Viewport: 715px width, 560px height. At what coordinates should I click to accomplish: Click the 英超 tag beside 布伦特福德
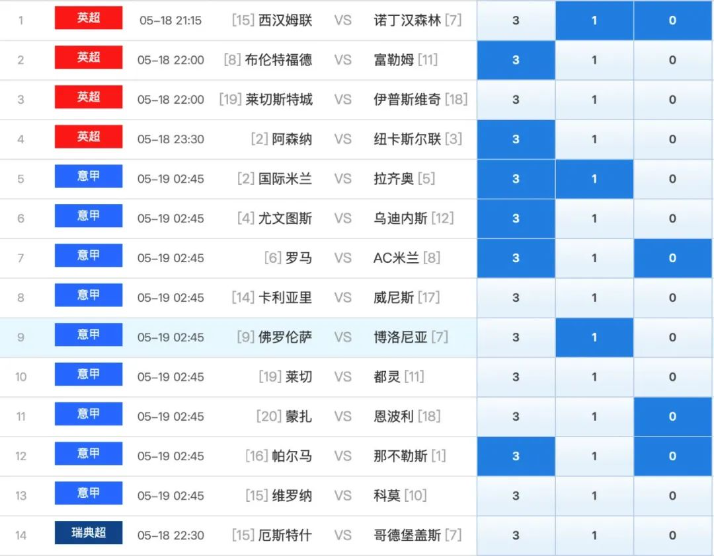coord(88,57)
